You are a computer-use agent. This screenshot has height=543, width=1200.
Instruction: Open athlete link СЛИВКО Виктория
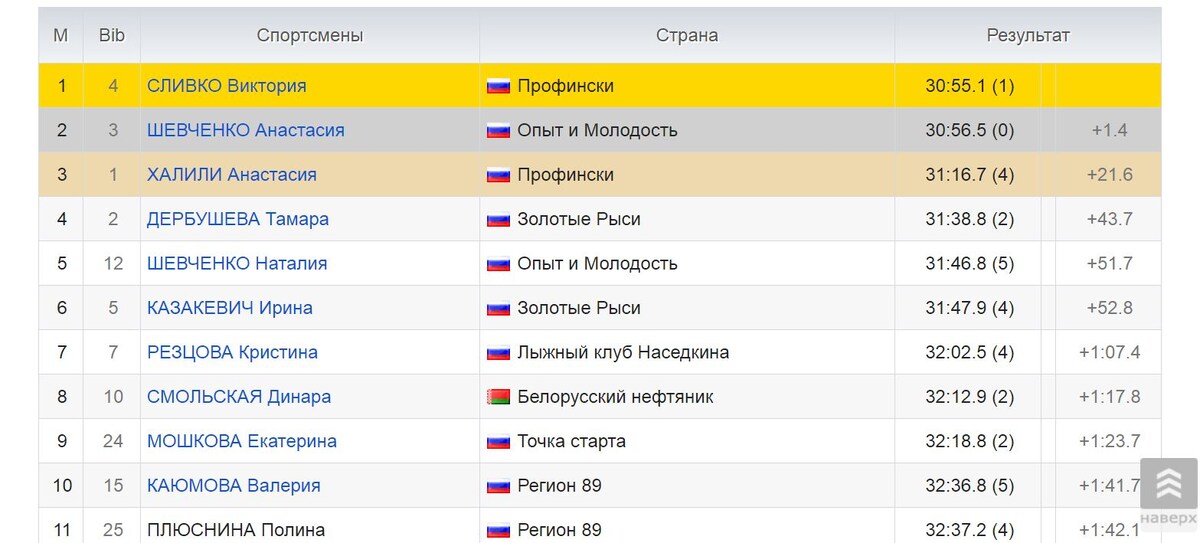coord(227,86)
